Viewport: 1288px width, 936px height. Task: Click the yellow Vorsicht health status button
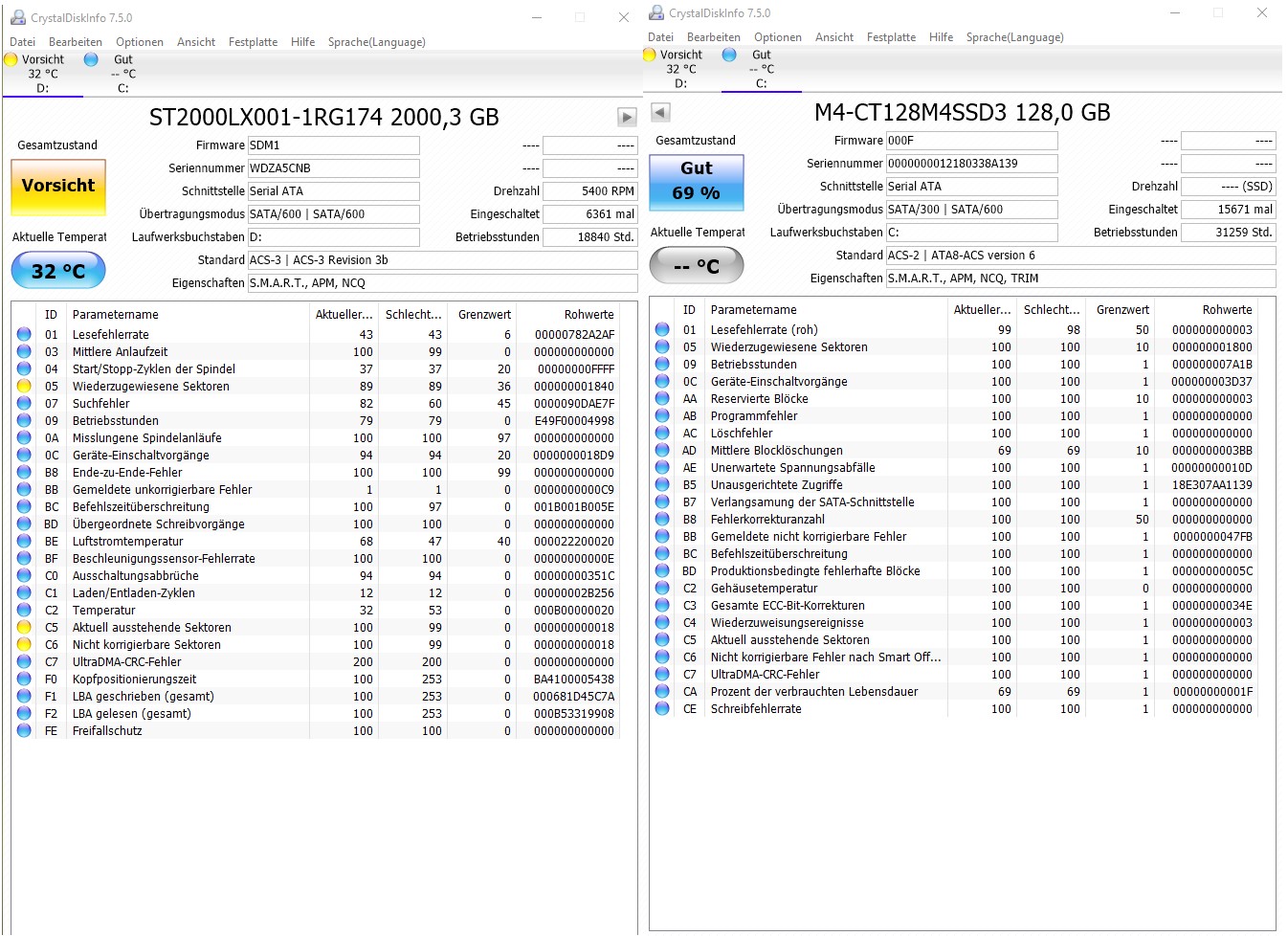pos(57,185)
